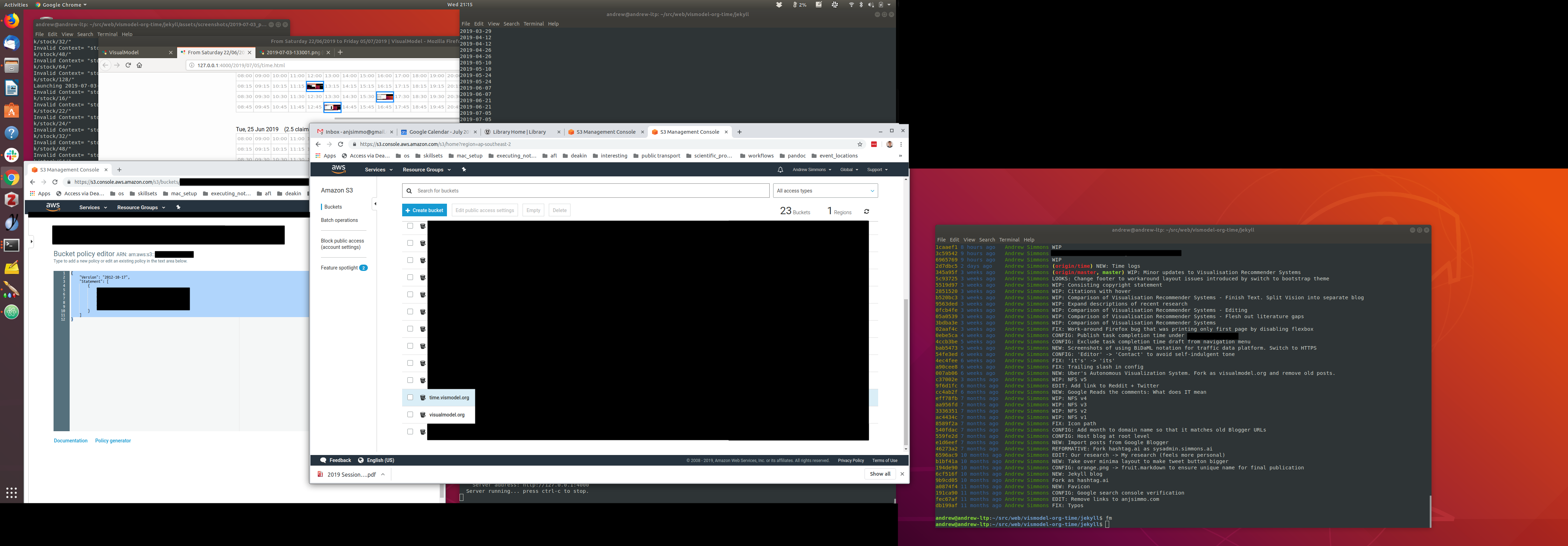Click the pin shortcut icon in AWS navbar
Viewport: 1568px width, 546px height.
[464, 170]
